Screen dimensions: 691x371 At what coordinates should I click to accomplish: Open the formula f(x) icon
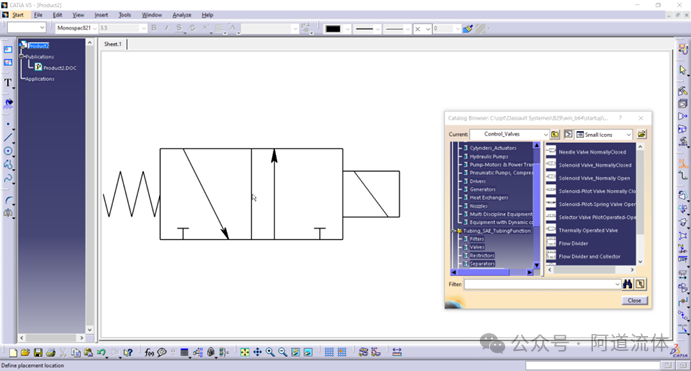(x=149, y=352)
